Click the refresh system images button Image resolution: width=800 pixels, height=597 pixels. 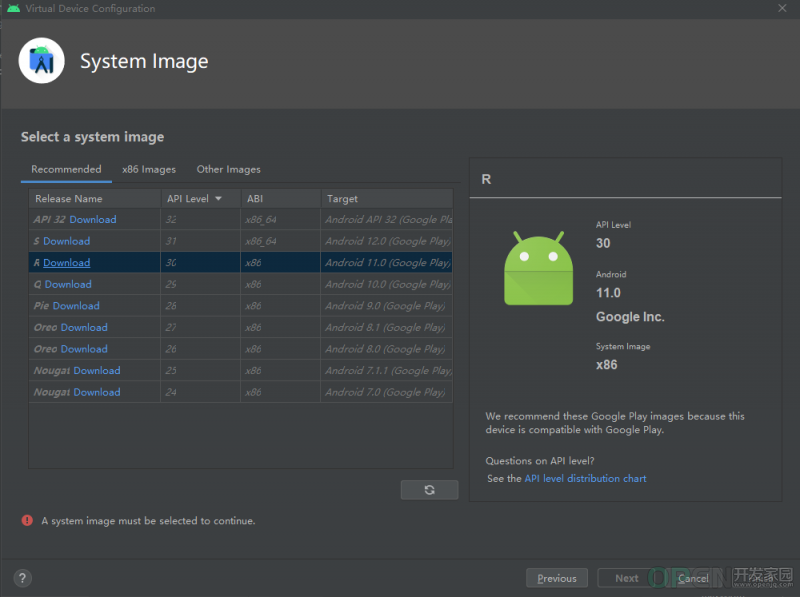pyautogui.click(x=429, y=490)
